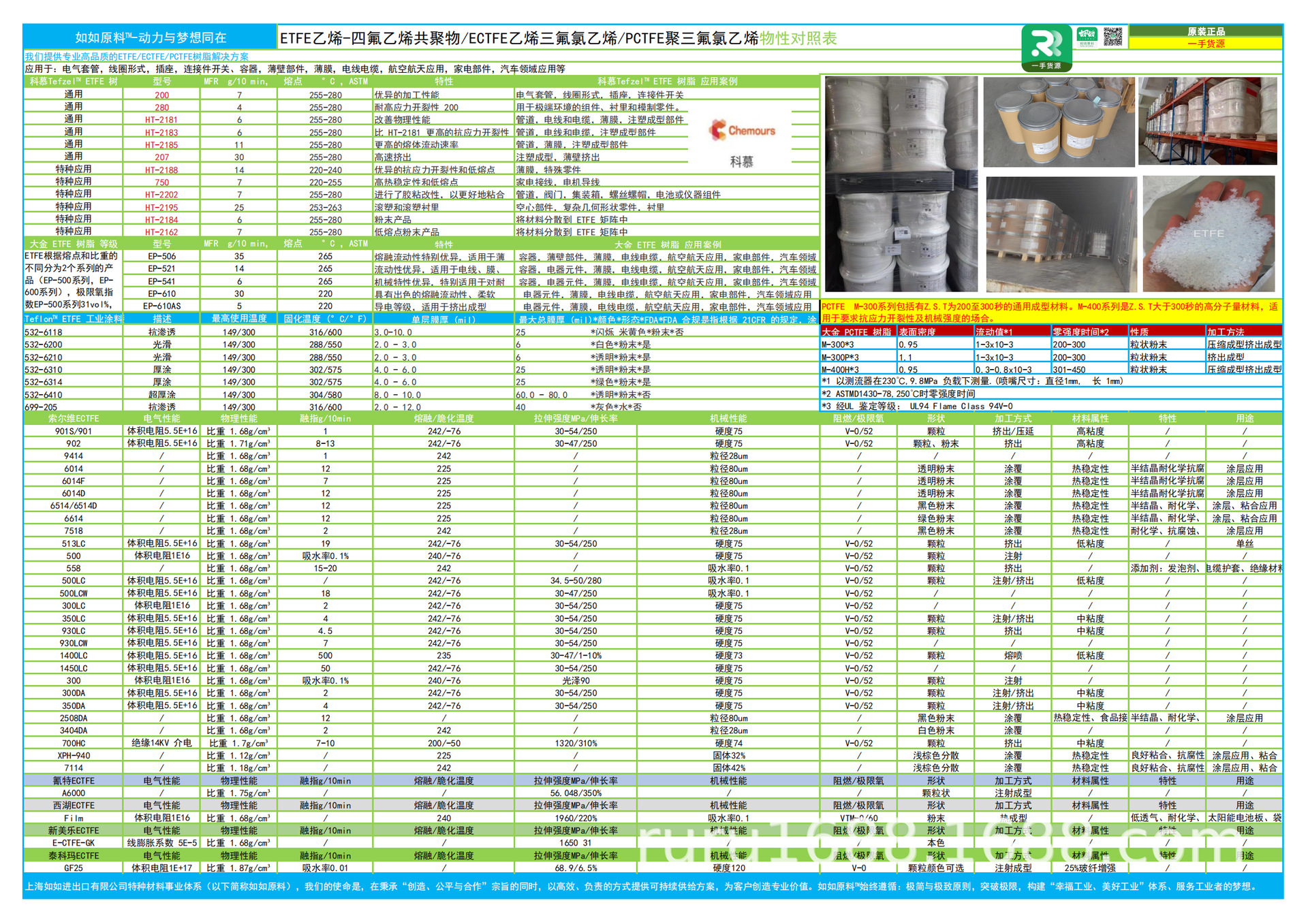The image size is (1308, 924).
Task: Open the cardboard fiber drums photo
Action: click(x=1059, y=121)
